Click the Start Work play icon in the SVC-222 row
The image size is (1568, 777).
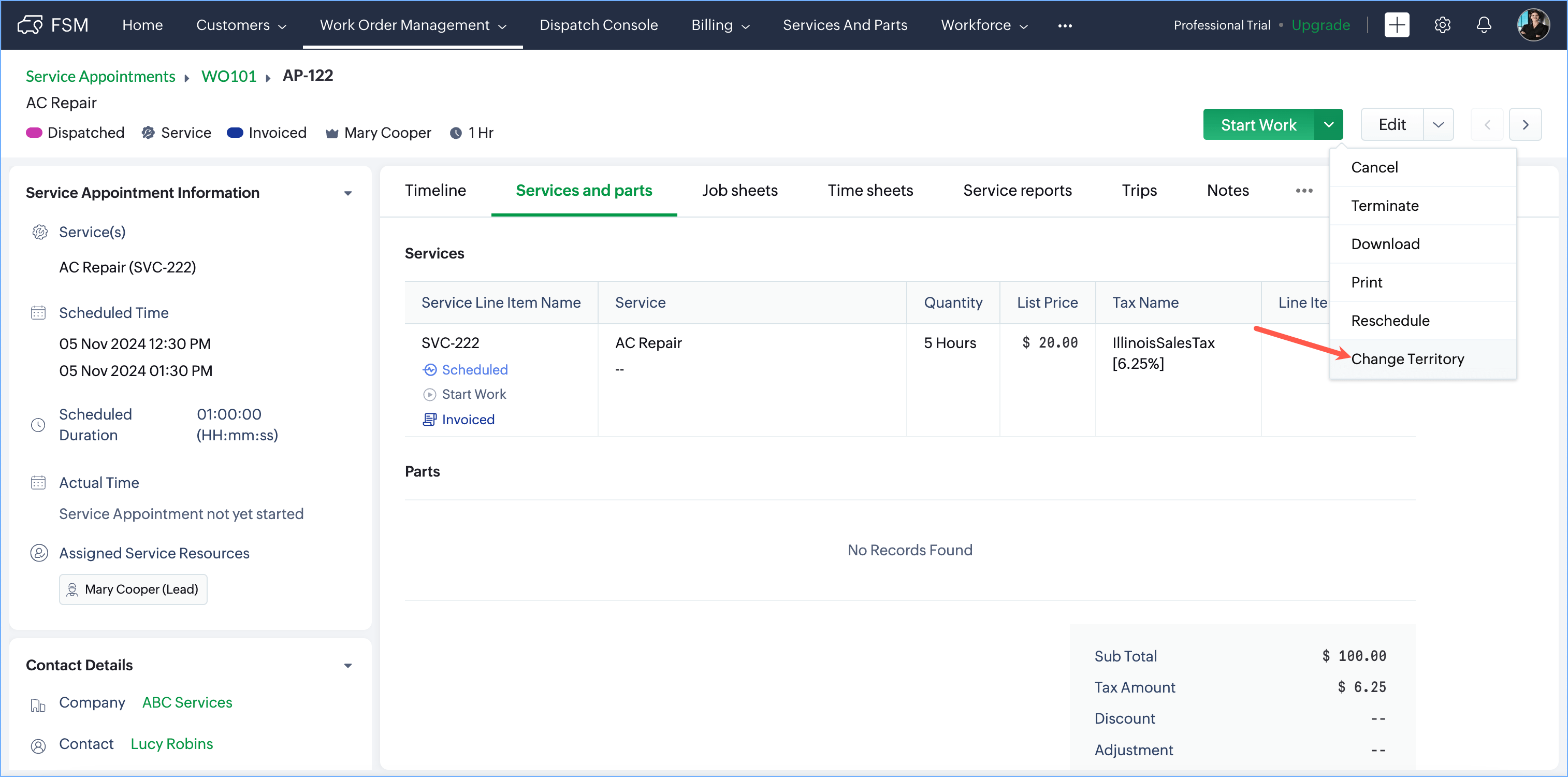click(x=430, y=395)
